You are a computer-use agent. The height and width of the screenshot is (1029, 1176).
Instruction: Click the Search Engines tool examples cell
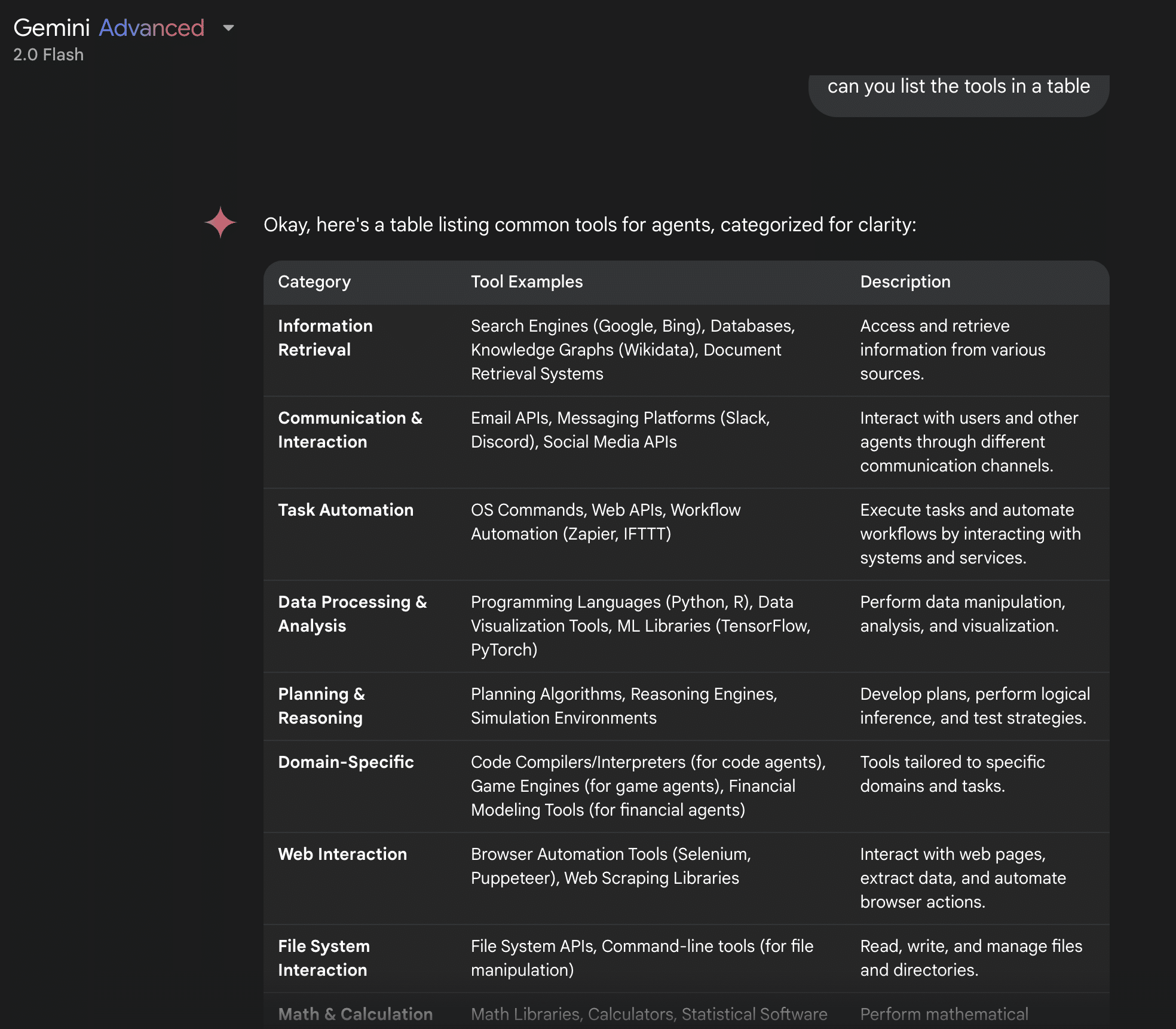coord(632,350)
